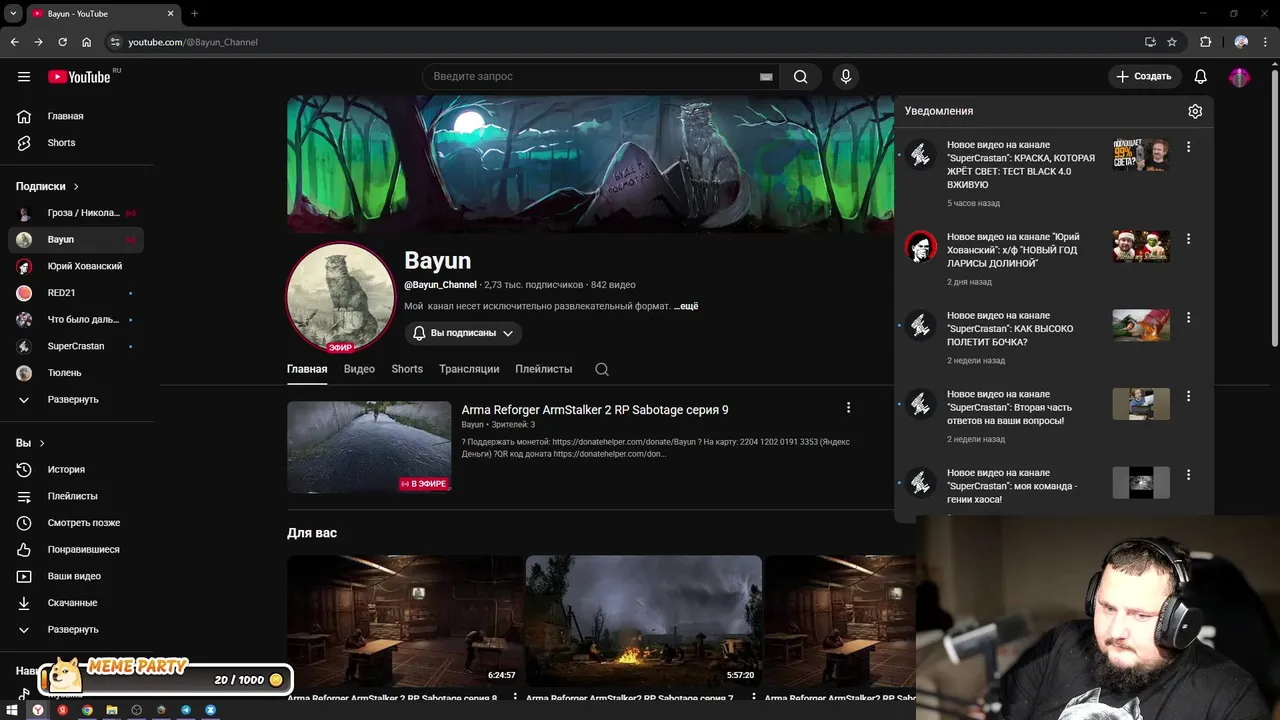Open options for the КАК ВЫСОКО ПОЛЕТИТ БОЧКА notification
Viewport: 1280px width, 720px height.
click(x=1188, y=318)
